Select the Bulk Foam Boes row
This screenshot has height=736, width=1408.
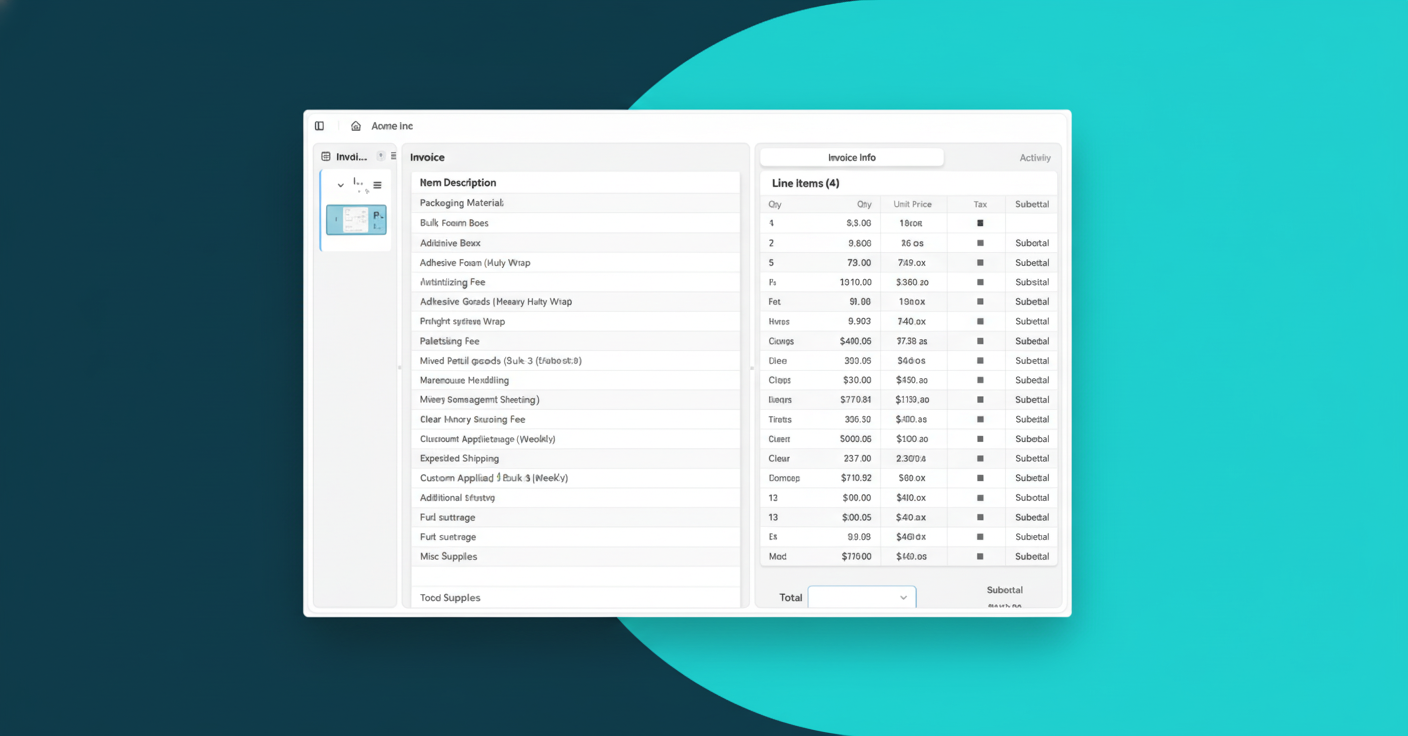(x=575, y=223)
